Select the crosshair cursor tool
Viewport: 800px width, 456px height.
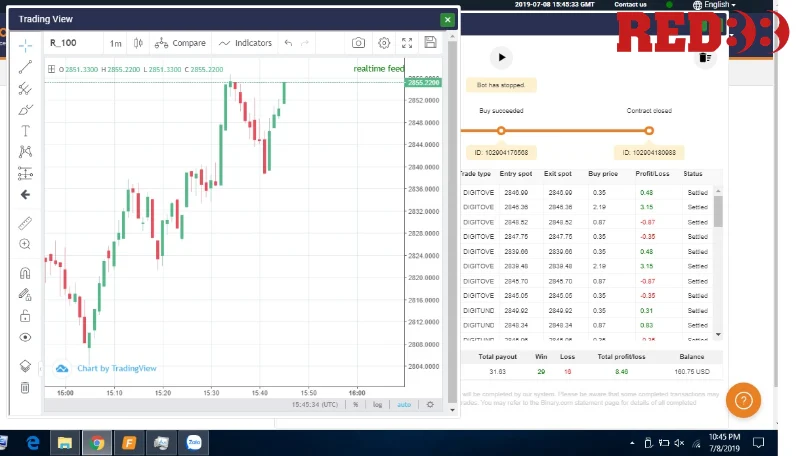(x=26, y=46)
